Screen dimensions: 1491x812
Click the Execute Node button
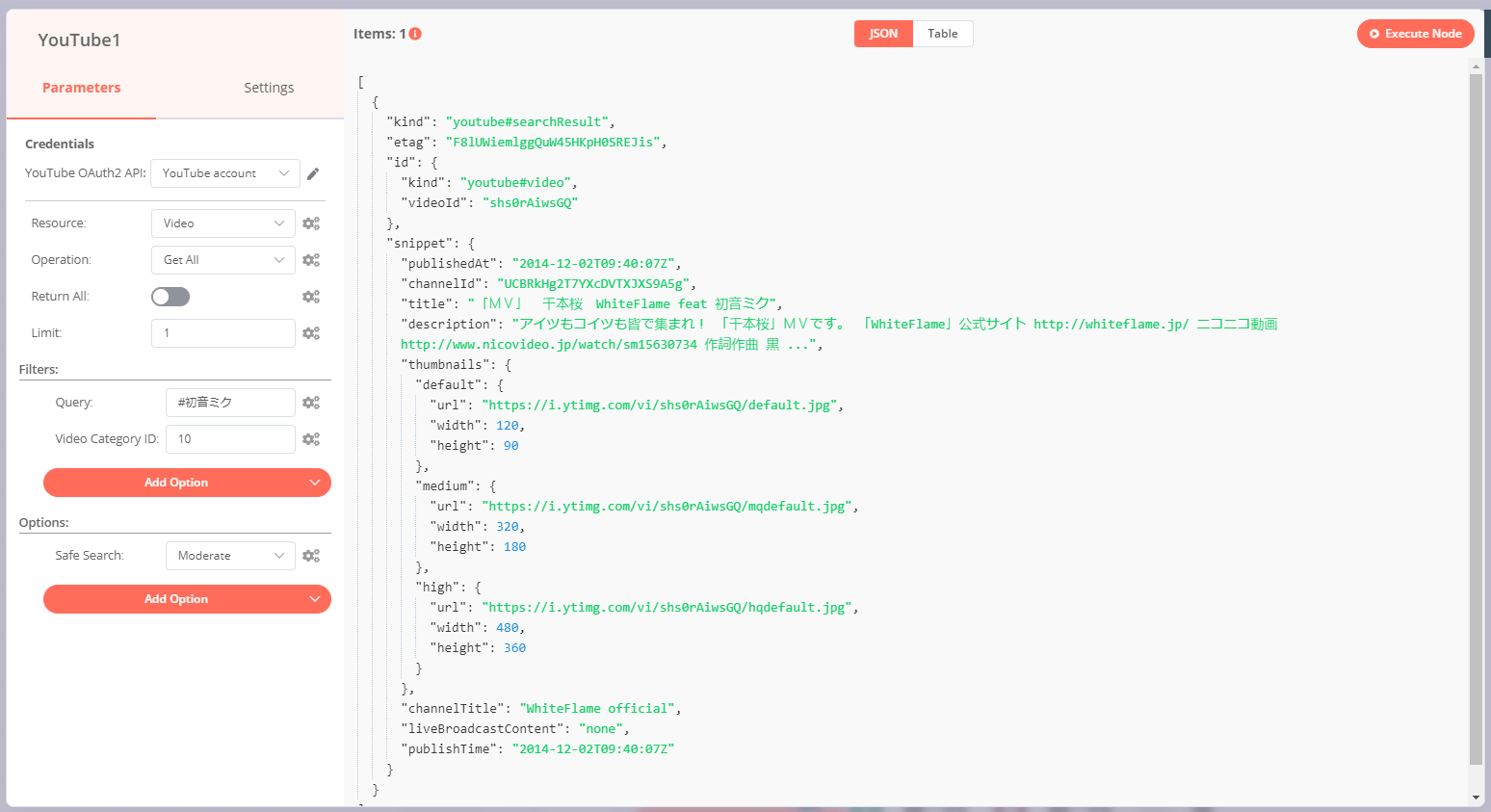pyautogui.click(x=1415, y=34)
